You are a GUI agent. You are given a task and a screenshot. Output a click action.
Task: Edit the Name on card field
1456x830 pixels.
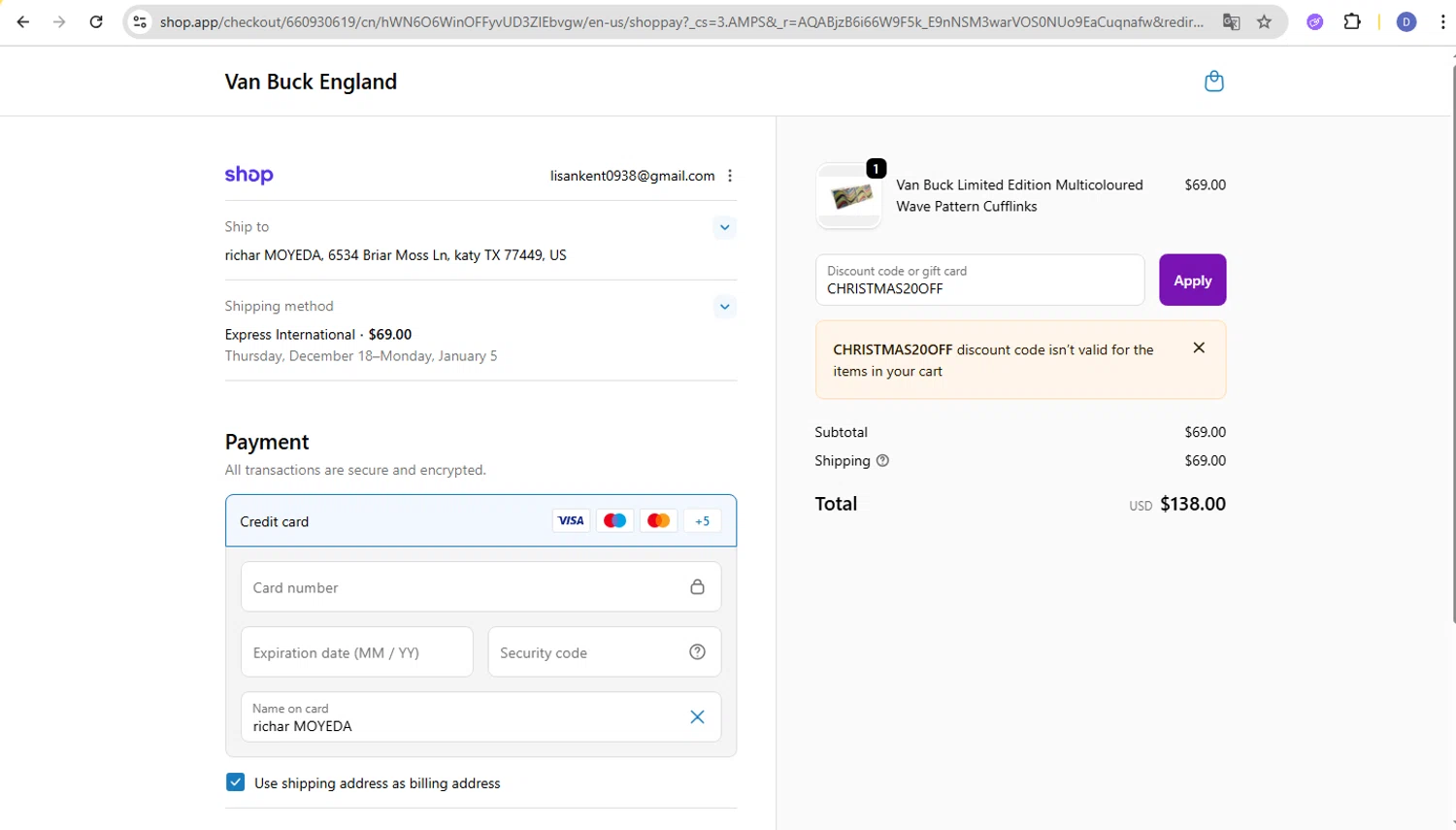(x=480, y=717)
